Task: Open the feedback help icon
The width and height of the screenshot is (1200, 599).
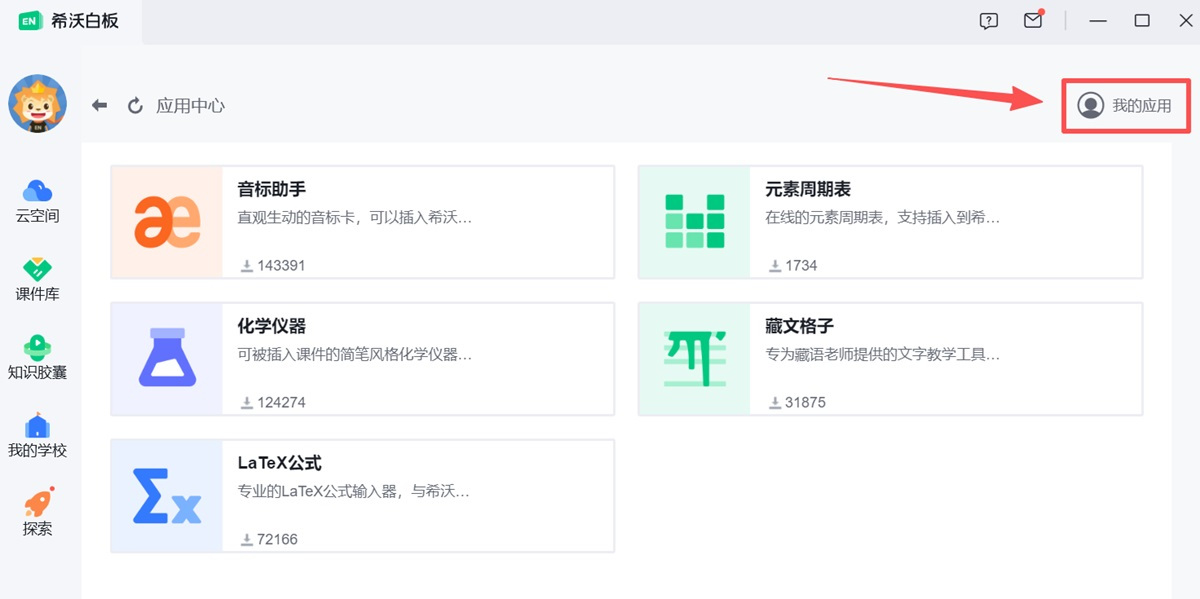Action: coord(989,21)
